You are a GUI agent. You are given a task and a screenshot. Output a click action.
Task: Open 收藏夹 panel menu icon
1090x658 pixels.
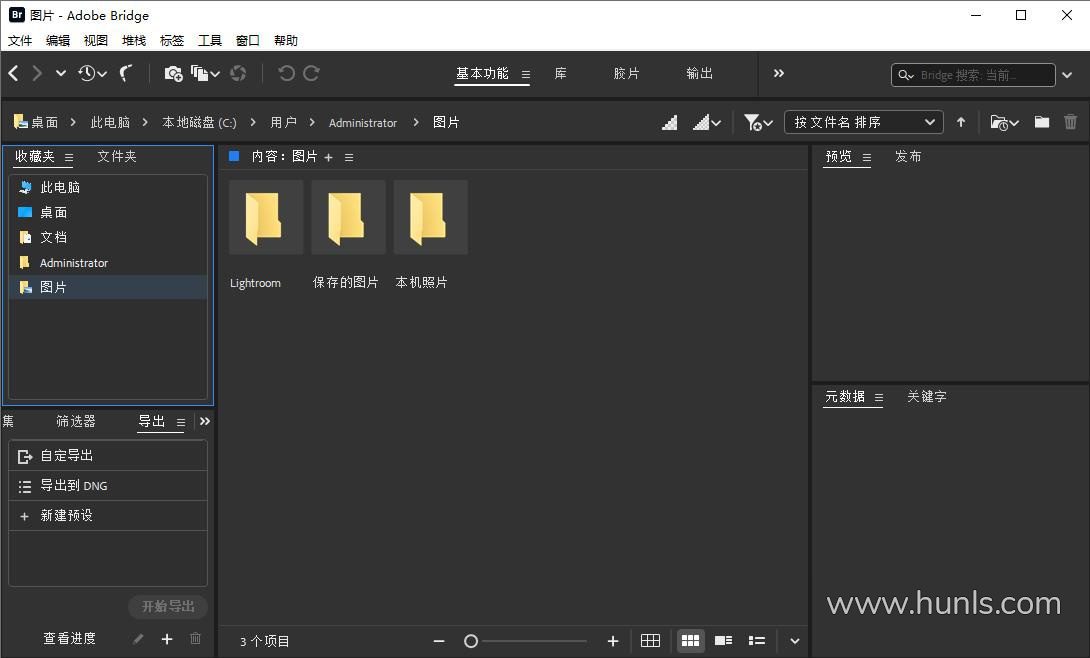pos(69,158)
